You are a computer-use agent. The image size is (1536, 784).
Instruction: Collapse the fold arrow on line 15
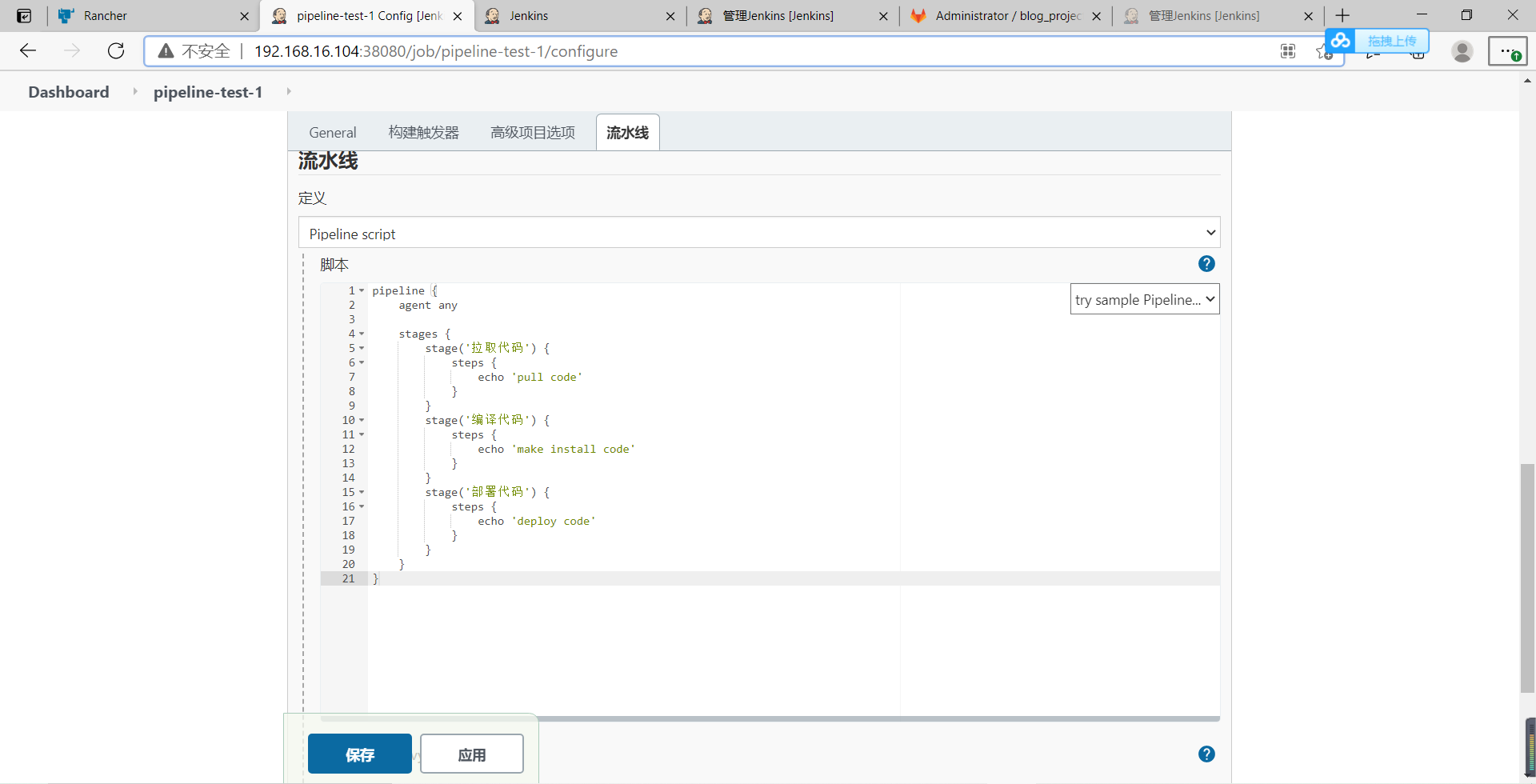tap(362, 492)
